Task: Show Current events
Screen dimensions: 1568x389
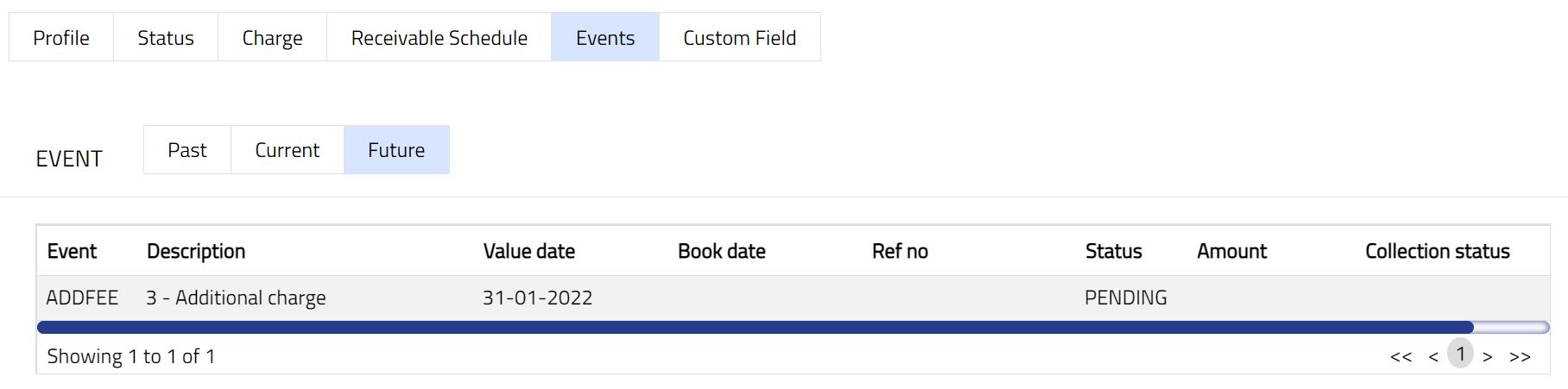Action: (x=287, y=150)
